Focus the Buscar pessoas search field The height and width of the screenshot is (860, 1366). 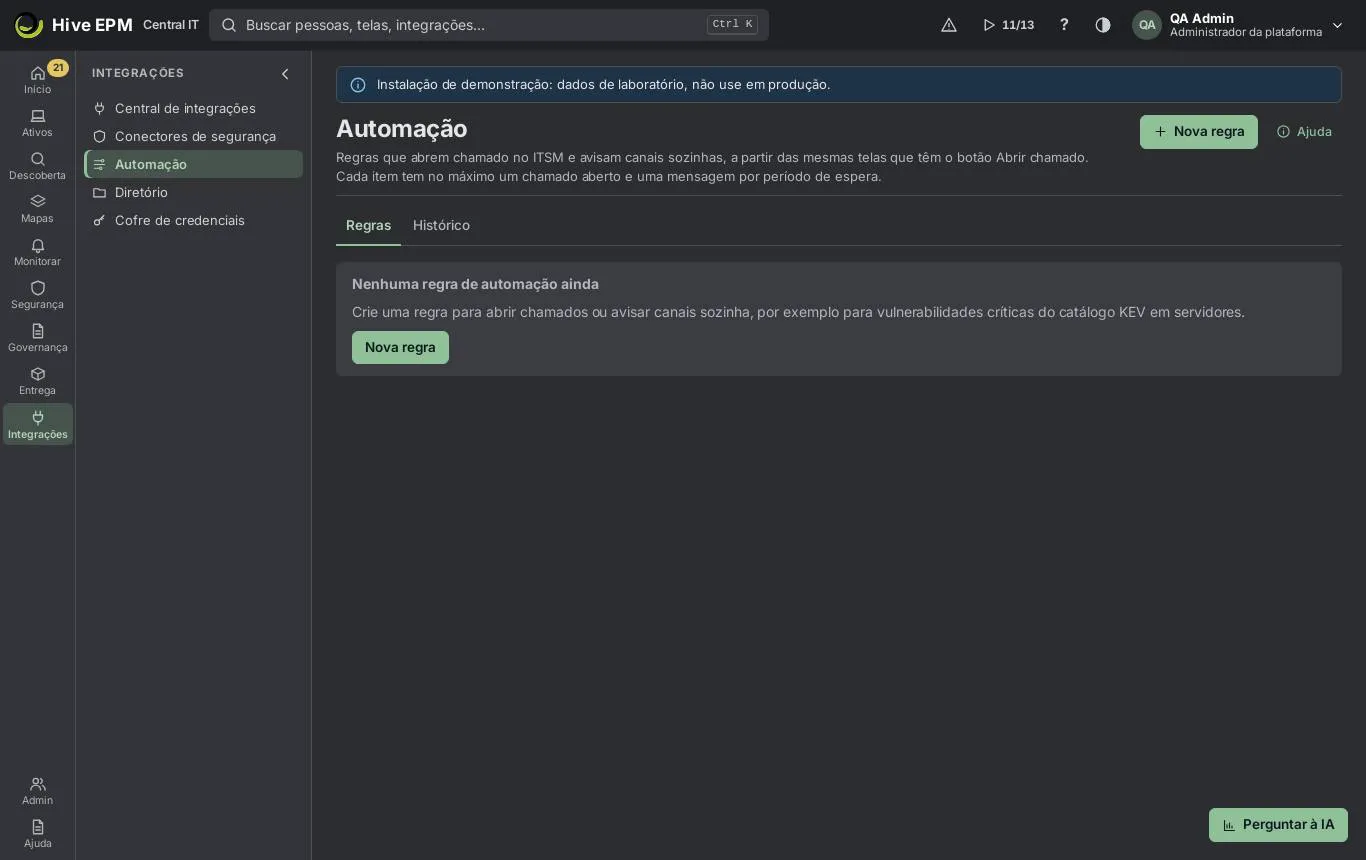pos(489,25)
